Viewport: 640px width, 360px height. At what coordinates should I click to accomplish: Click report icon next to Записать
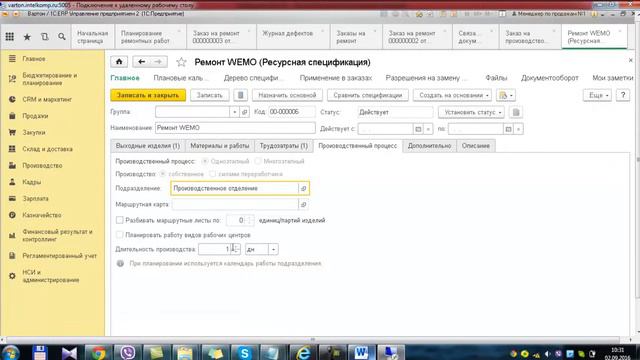[240, 95]
